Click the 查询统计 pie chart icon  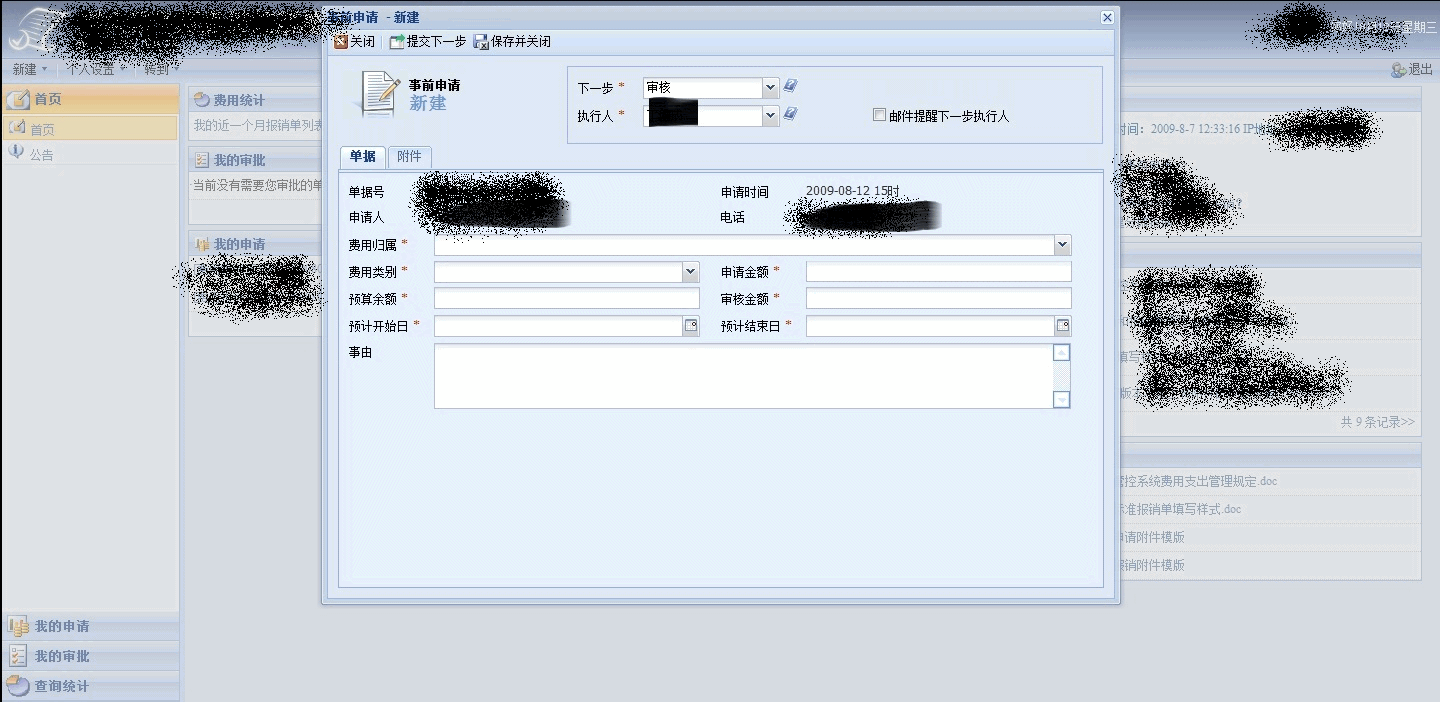18,686
